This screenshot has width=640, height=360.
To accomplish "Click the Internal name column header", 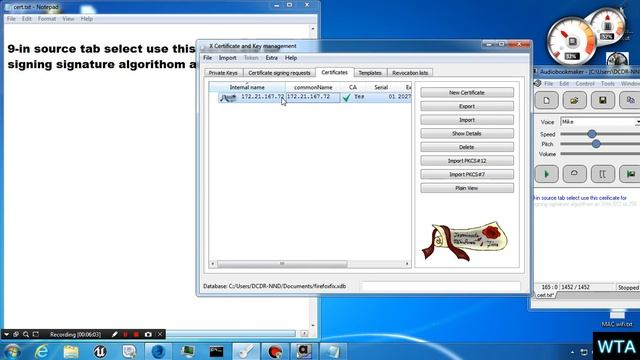I will click(247, 87).
